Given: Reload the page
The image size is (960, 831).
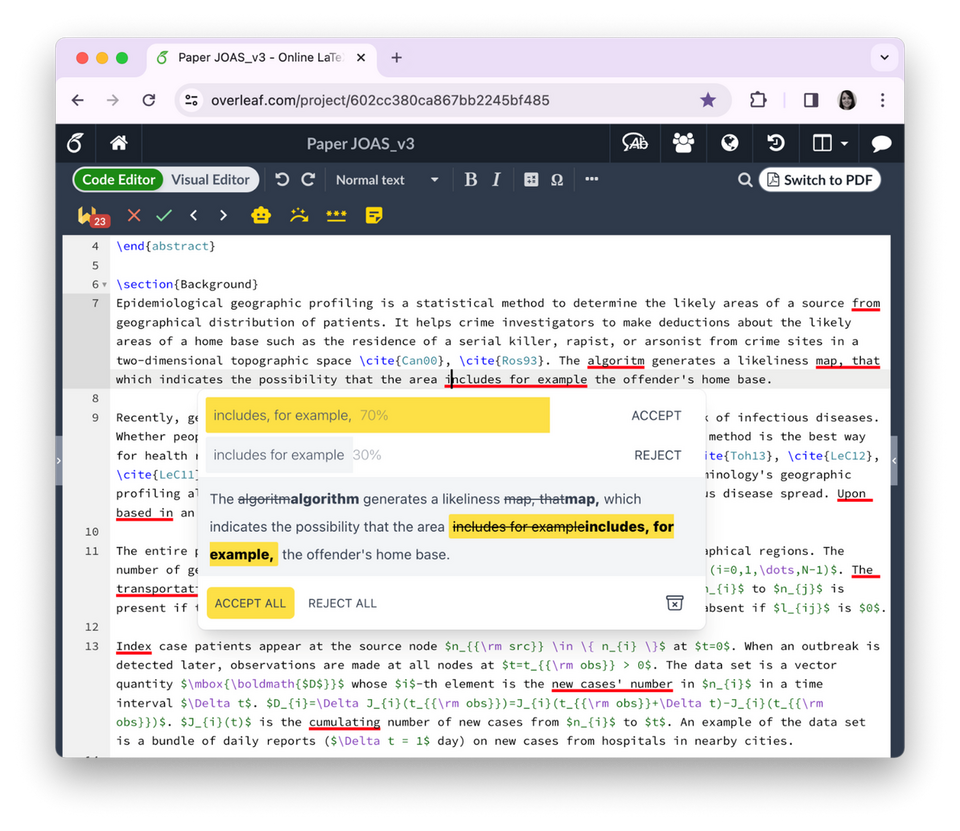Looking at the screenshot, I should pyautogui.click(x=149, y=100).
